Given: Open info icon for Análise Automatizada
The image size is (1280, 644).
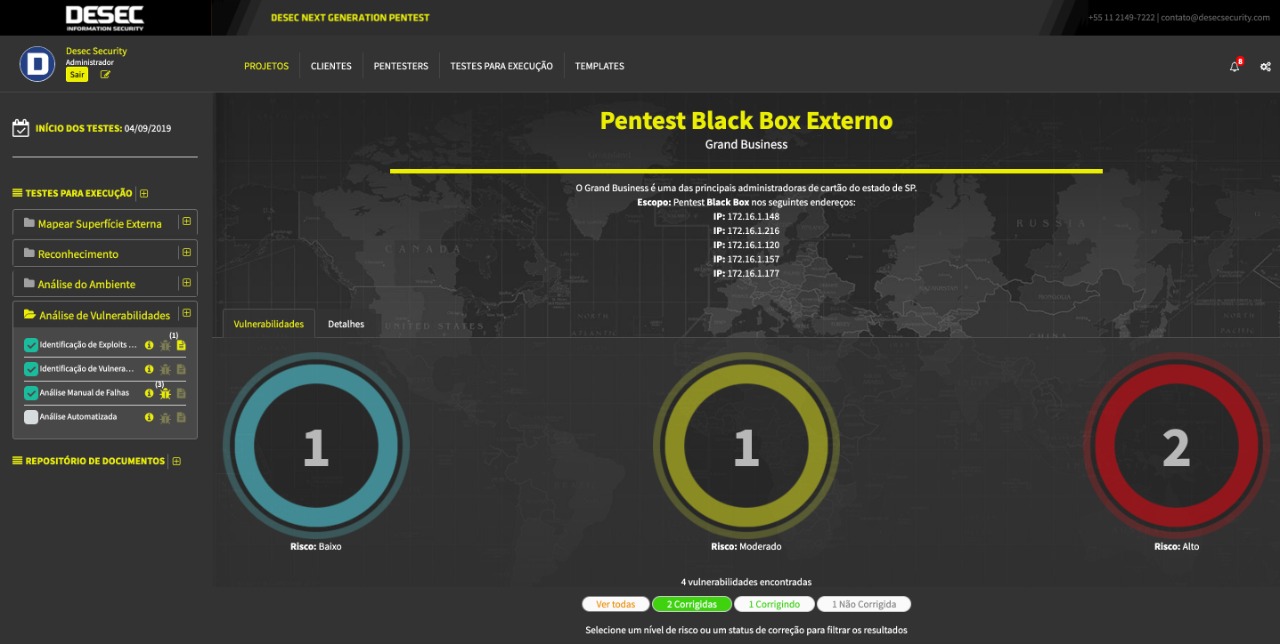Looking at the screenshot, I should tap(149, 417).
